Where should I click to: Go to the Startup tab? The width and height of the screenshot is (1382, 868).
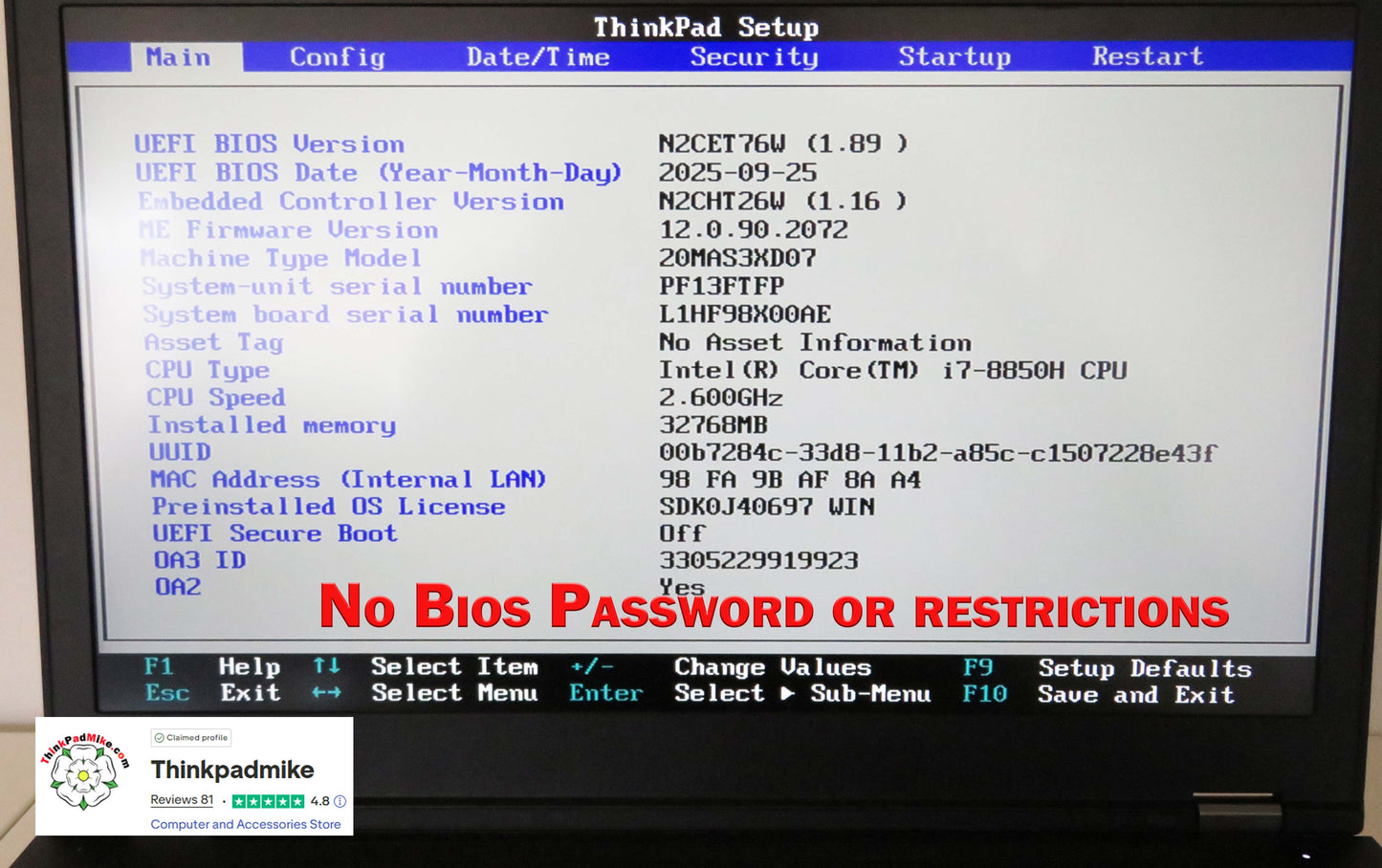(x=954, y=57)
